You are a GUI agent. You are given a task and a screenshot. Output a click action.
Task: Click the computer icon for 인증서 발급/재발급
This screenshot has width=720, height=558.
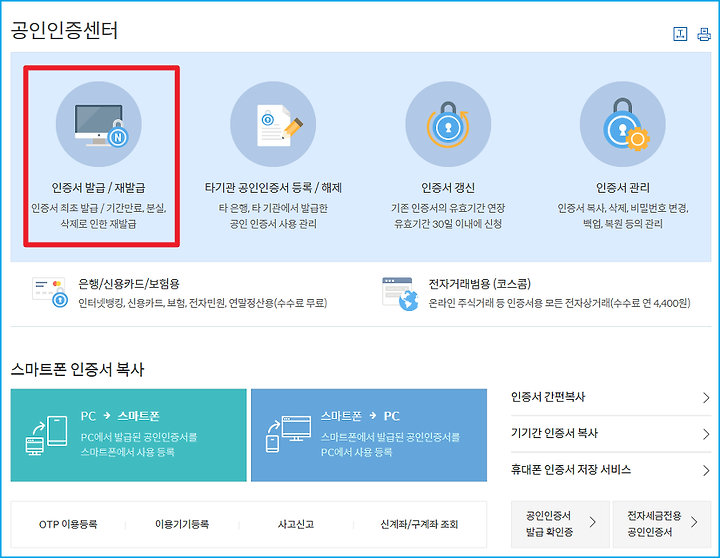tap(99, 124)
